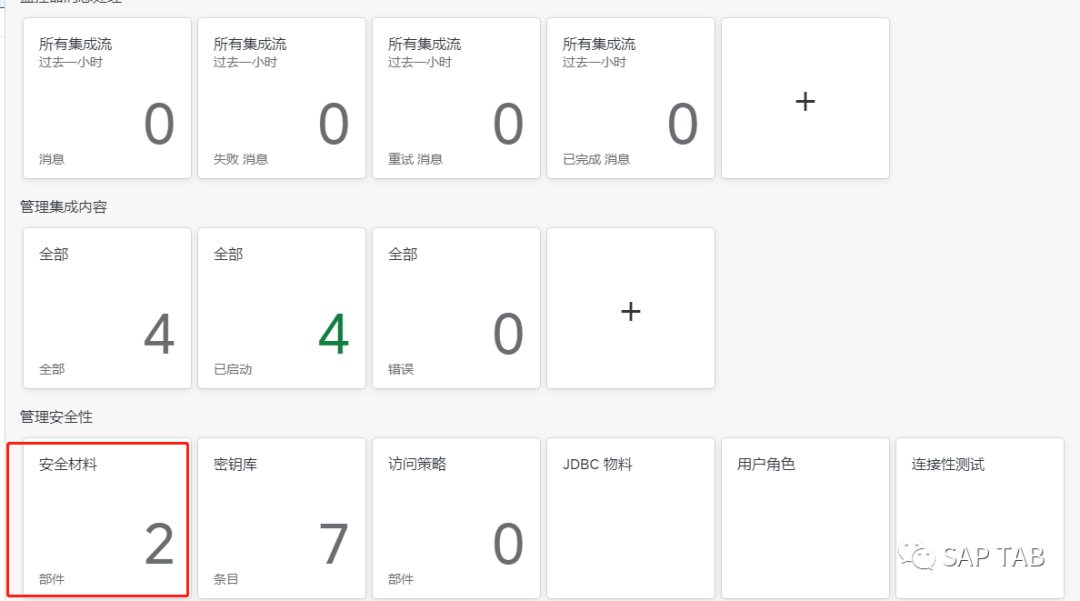Open the 所有集成流 消息 tile
The width and height of the screenshot is (1080, 601).
click(107, 98)
